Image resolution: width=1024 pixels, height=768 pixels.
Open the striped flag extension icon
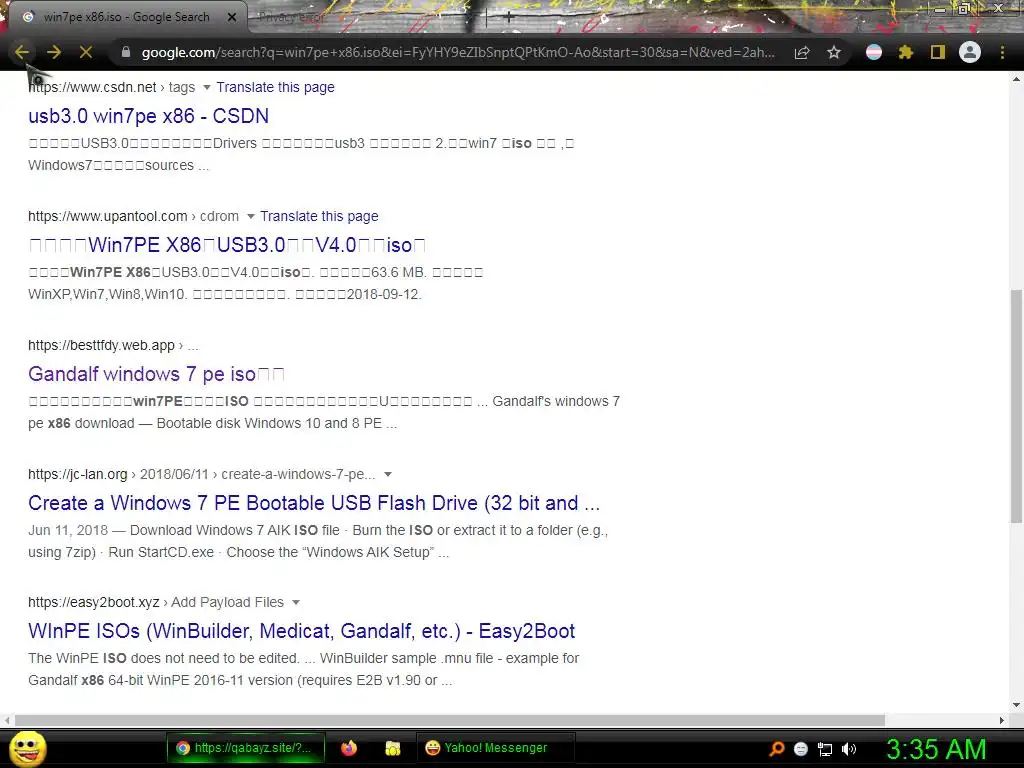(x=874, y=52)
